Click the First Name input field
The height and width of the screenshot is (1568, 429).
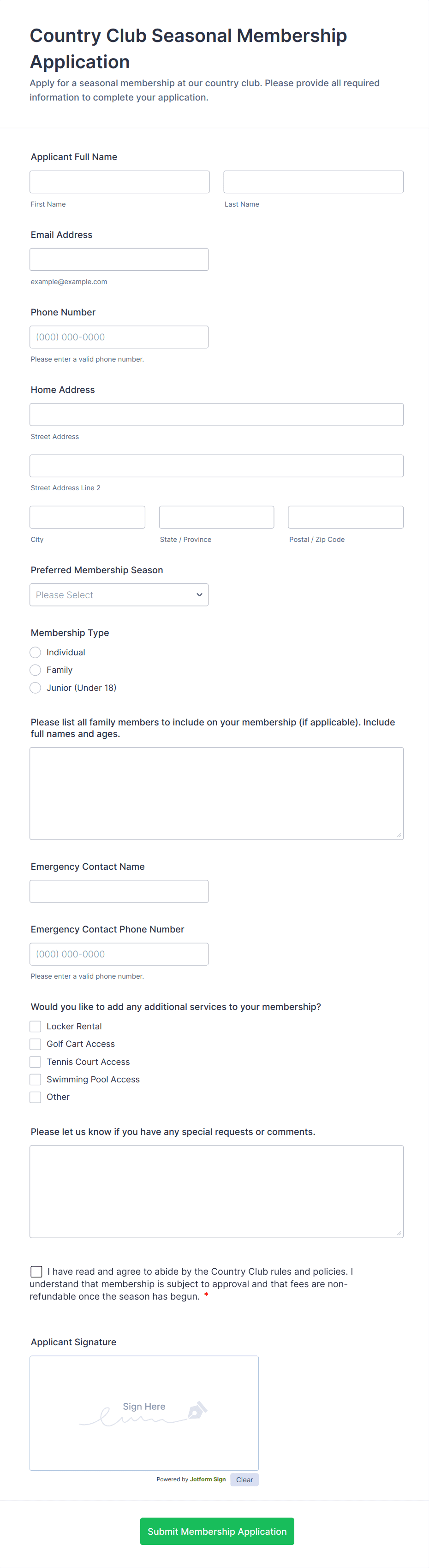119,181
